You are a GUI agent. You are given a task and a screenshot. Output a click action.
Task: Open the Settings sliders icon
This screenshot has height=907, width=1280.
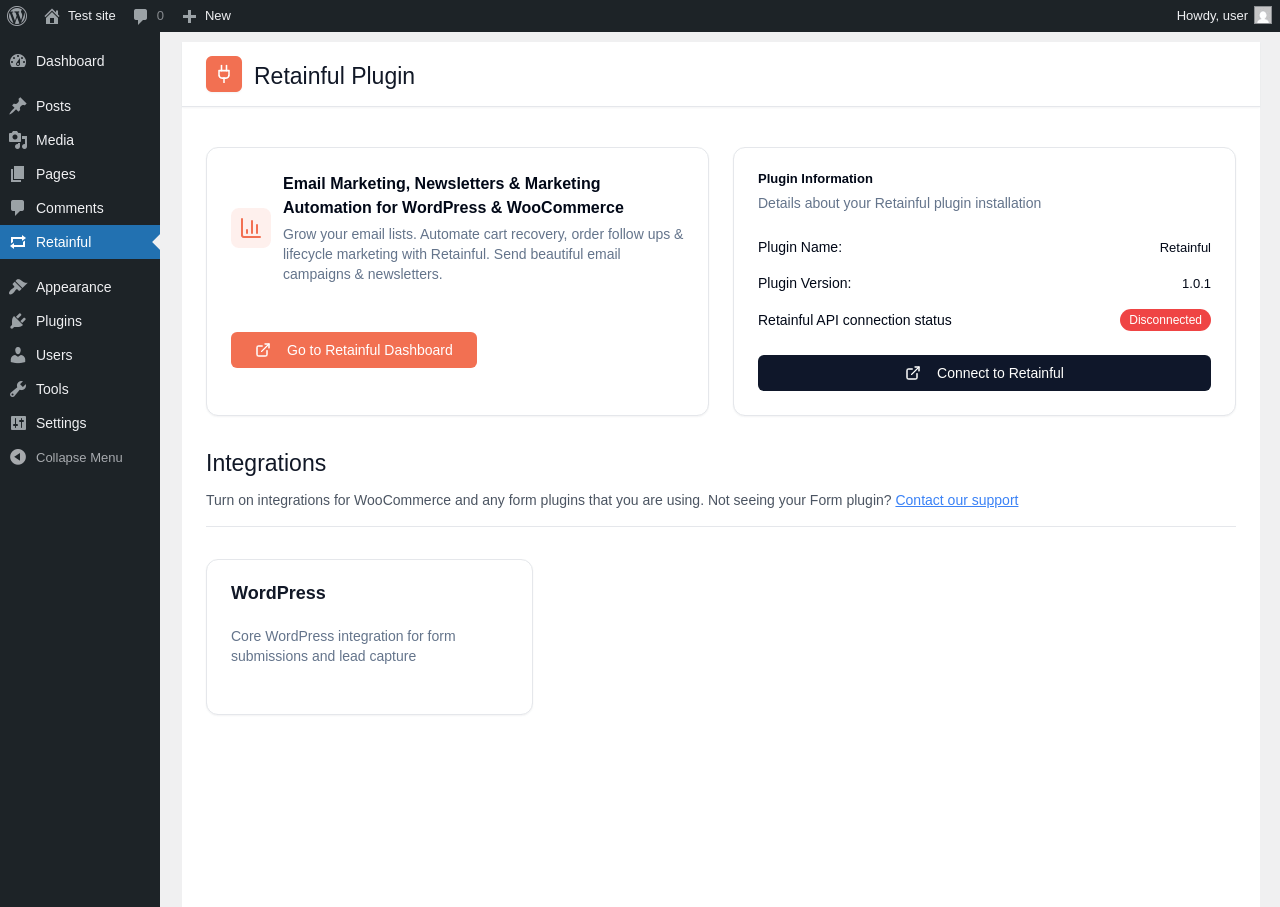click(x=18, y=423)
